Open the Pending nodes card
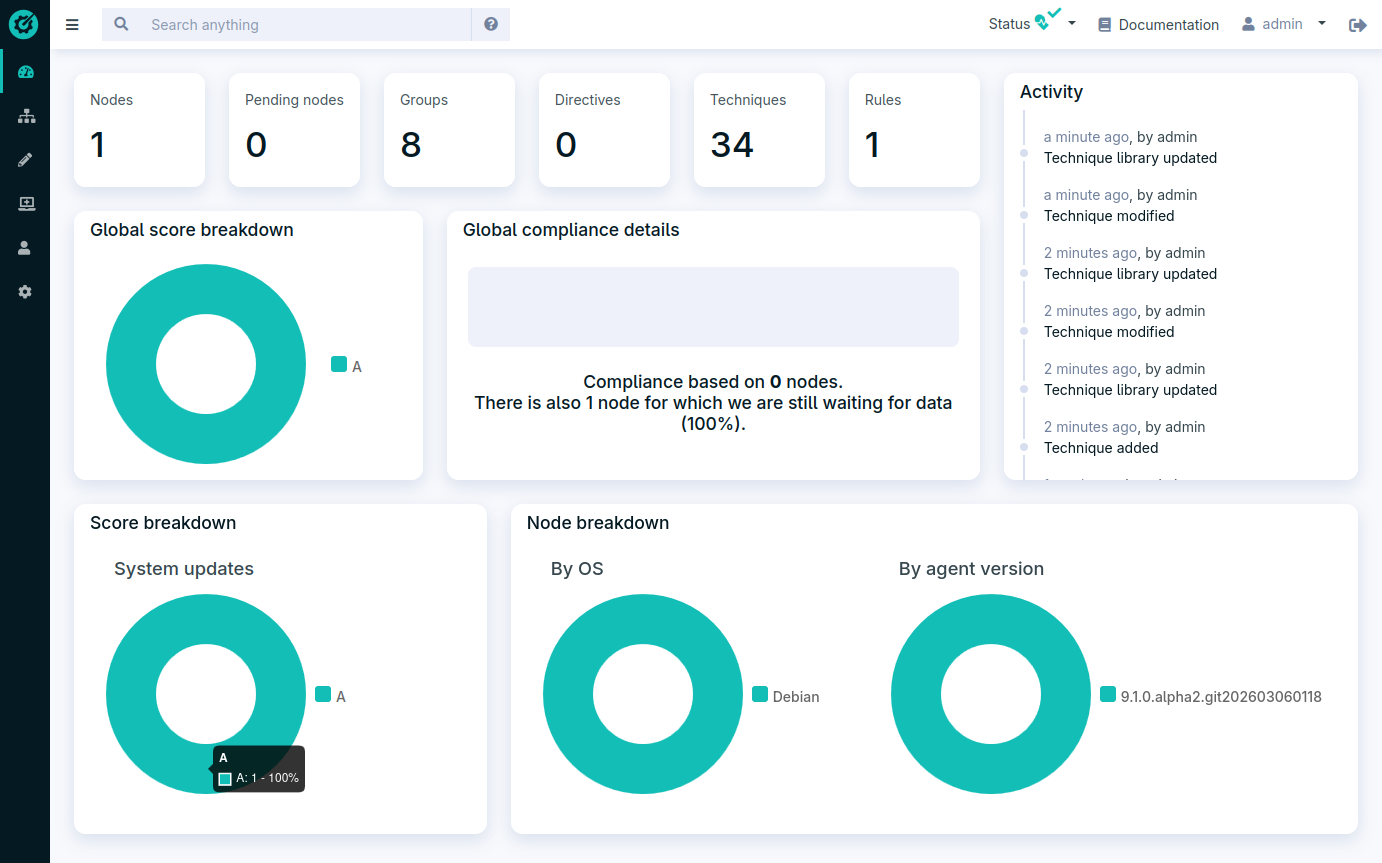The width and height of the screenshot is (1382, 863). pos(294,130)
